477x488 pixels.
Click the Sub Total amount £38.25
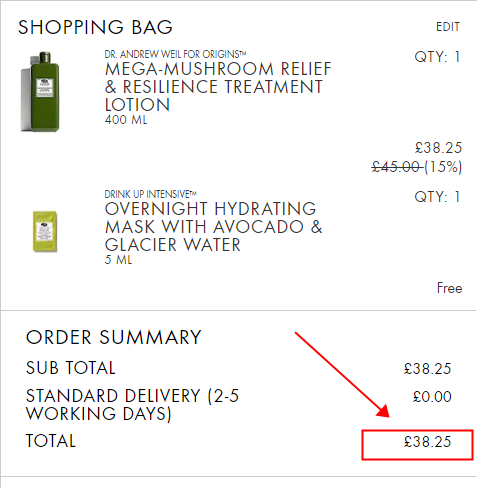(x=427, y=369)
